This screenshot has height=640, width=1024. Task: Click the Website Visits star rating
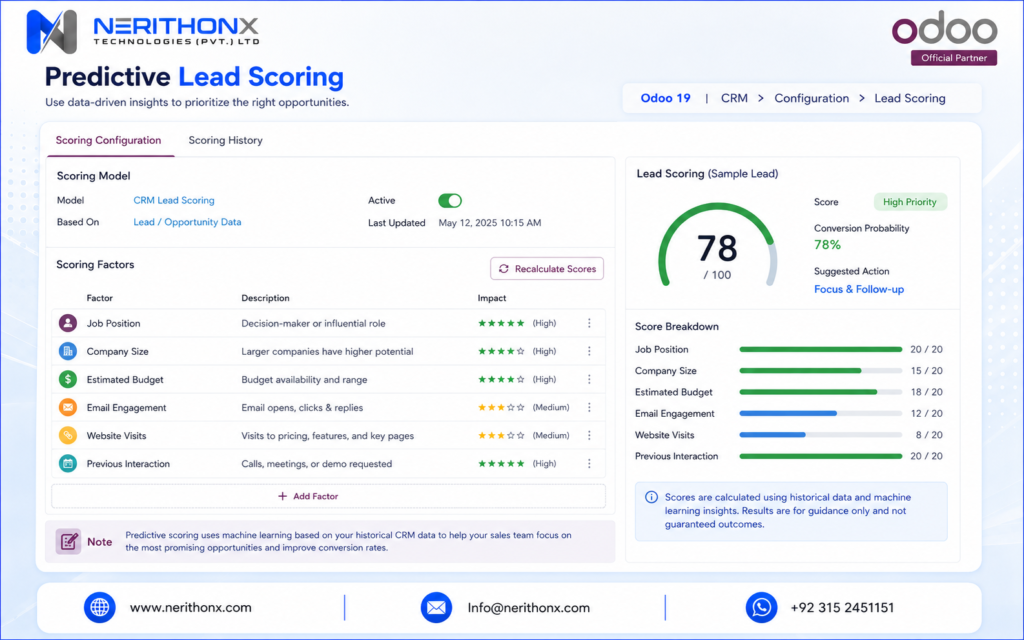pyautogui.click(x=501, y=436)
